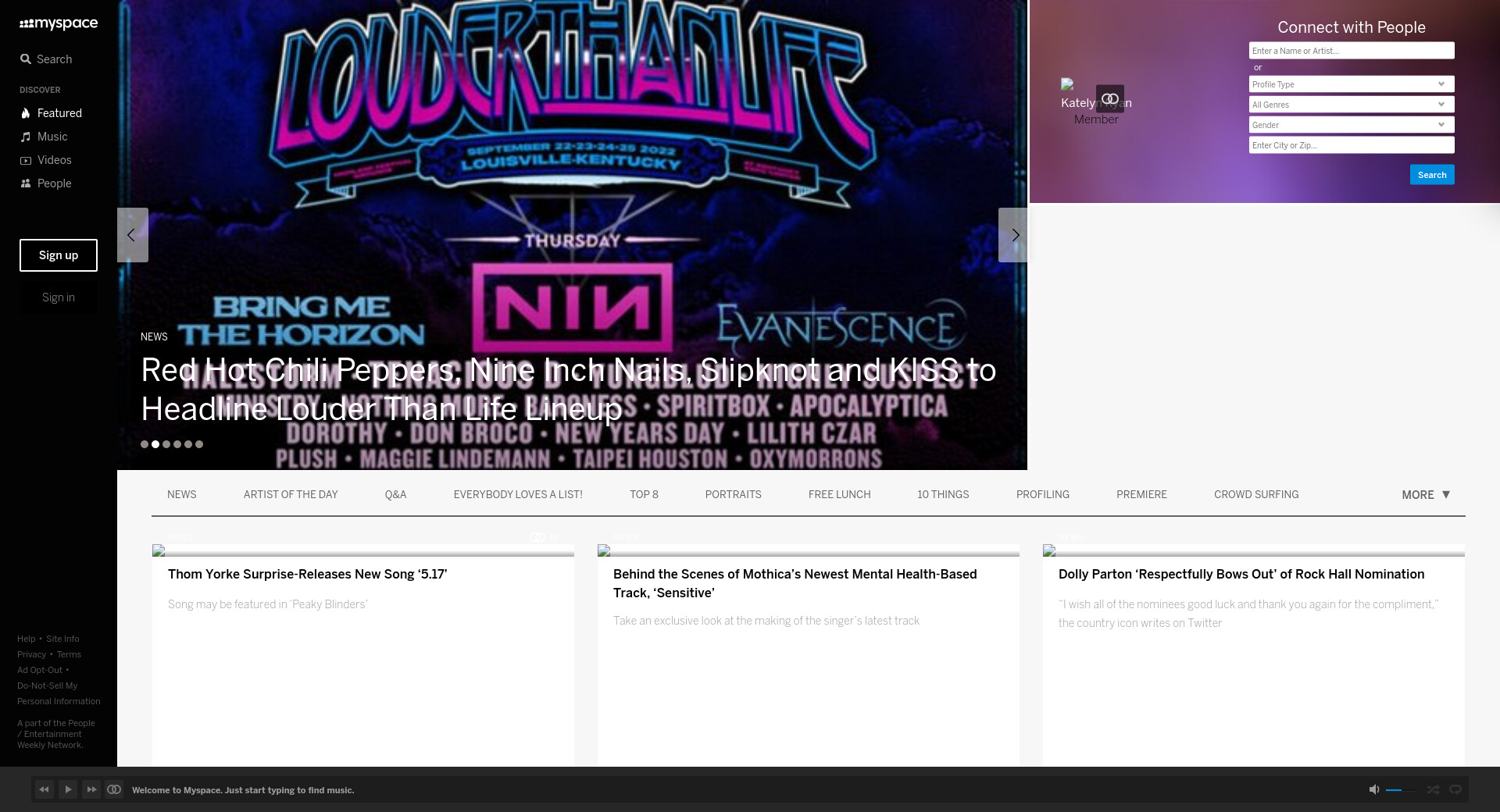Select the PREMIERE tab
Screen dimensions: 1500x812
[1141, 495]
